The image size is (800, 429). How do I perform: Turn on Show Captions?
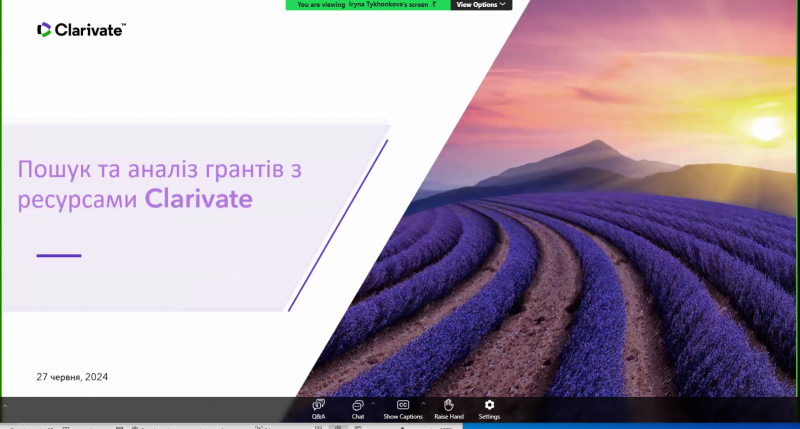click(x=403, y=410)
